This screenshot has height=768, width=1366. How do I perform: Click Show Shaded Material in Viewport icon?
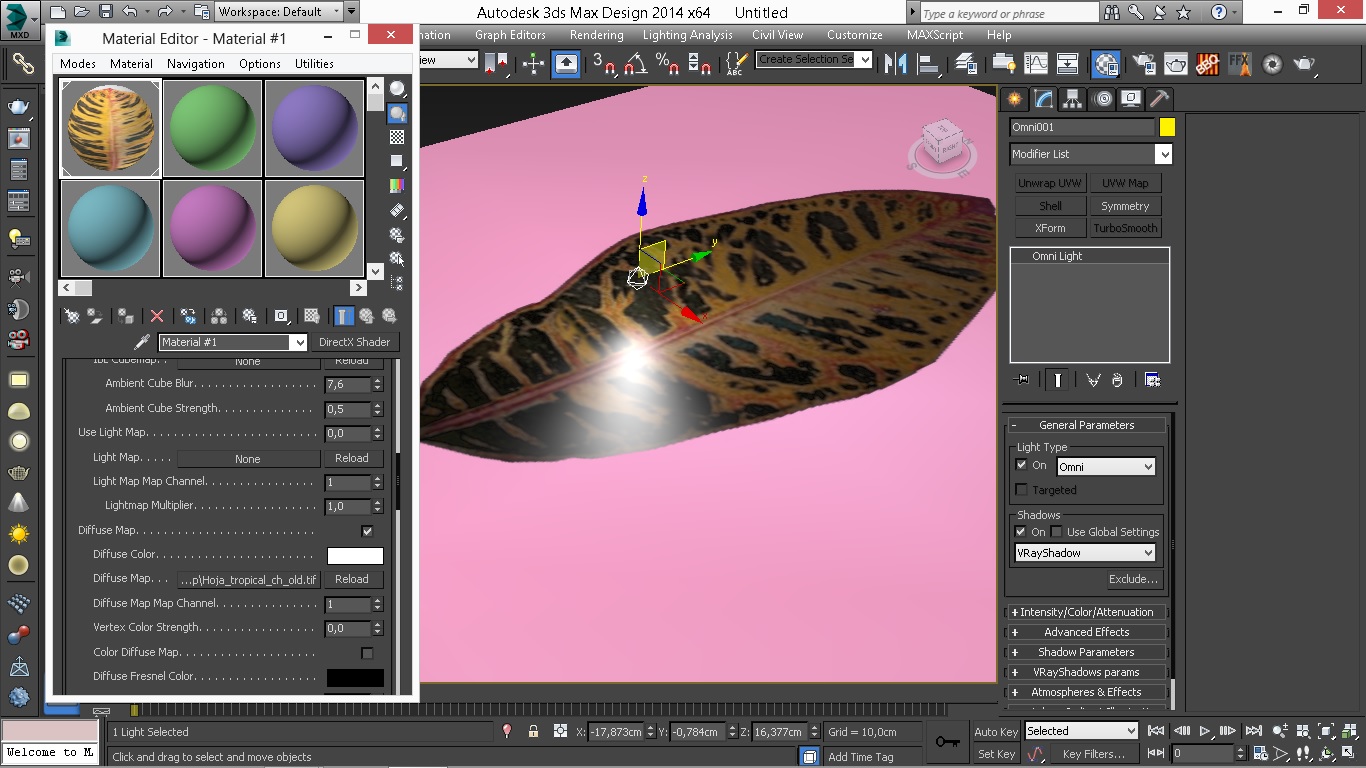312,316
